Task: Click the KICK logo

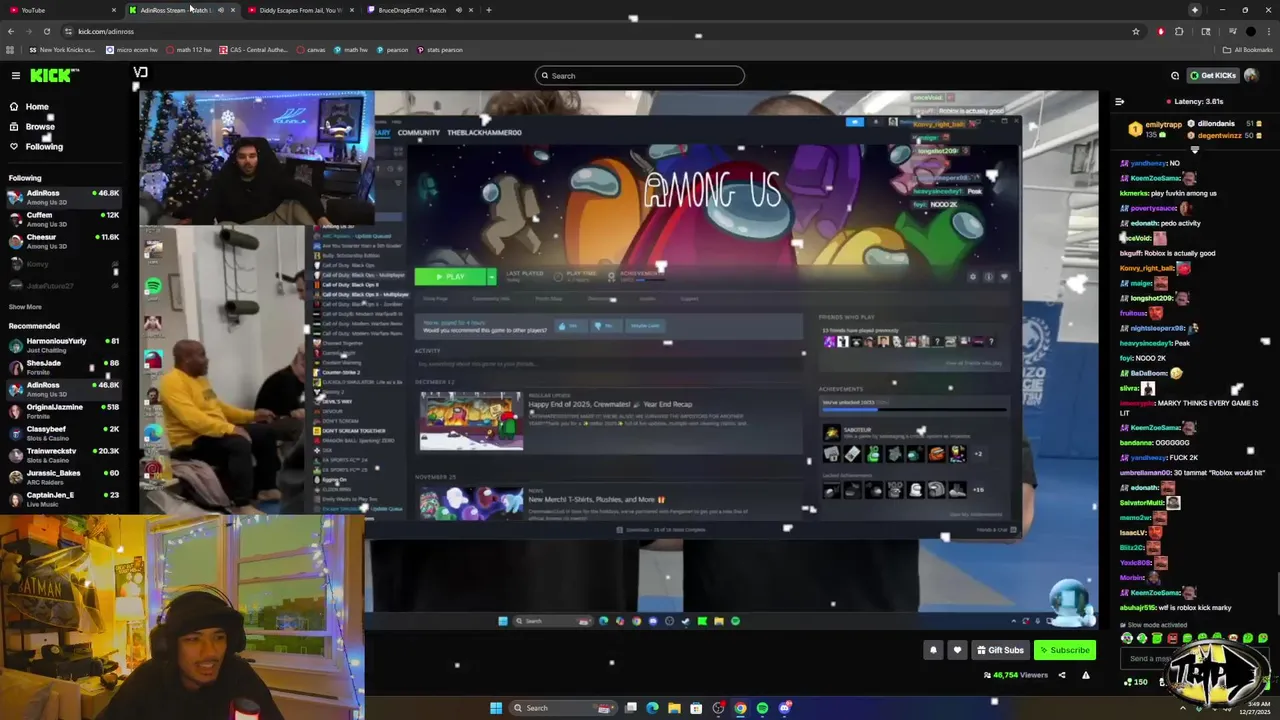Action: (53, 75)
